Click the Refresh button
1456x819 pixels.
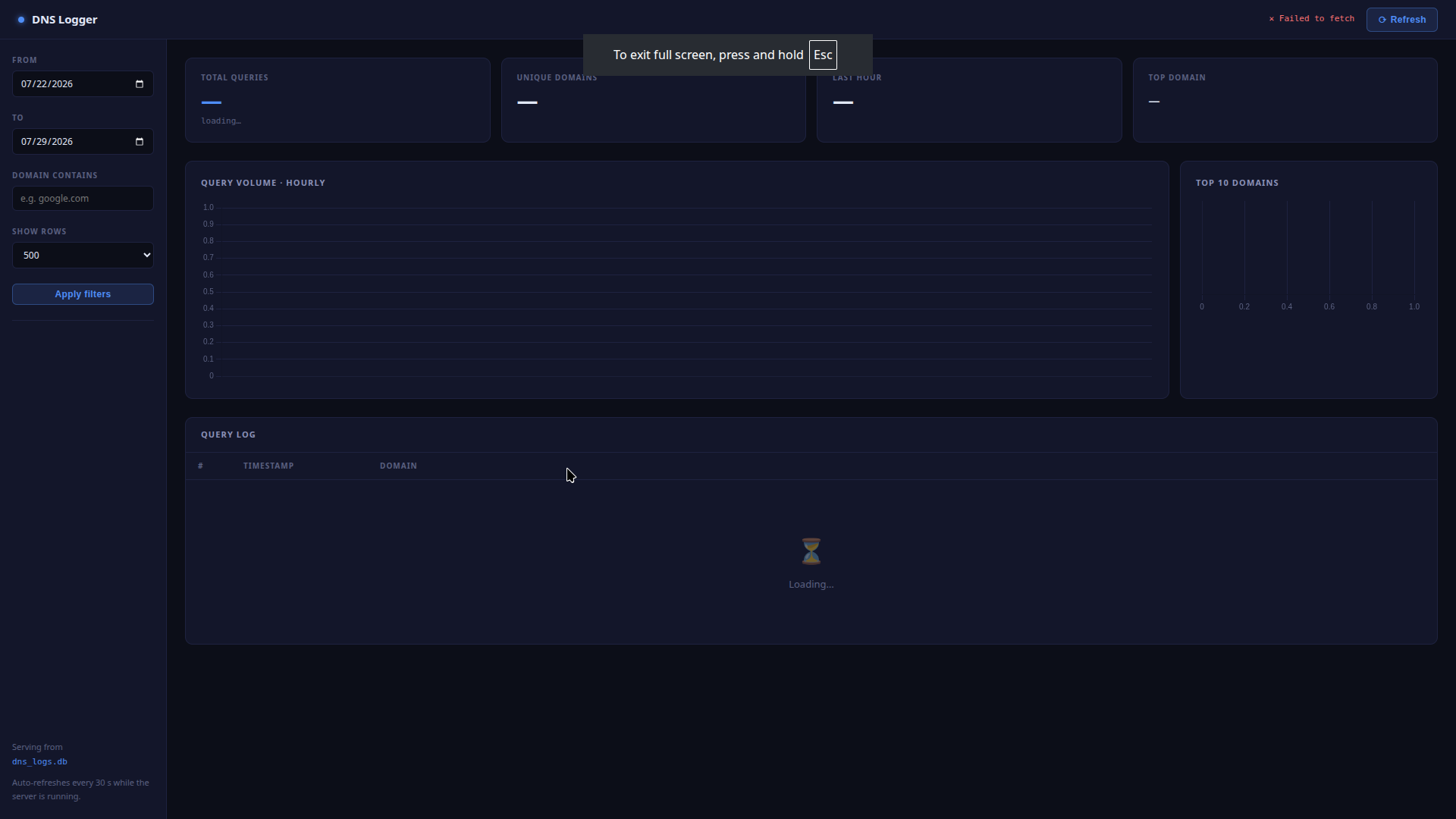click(1401, 20)
